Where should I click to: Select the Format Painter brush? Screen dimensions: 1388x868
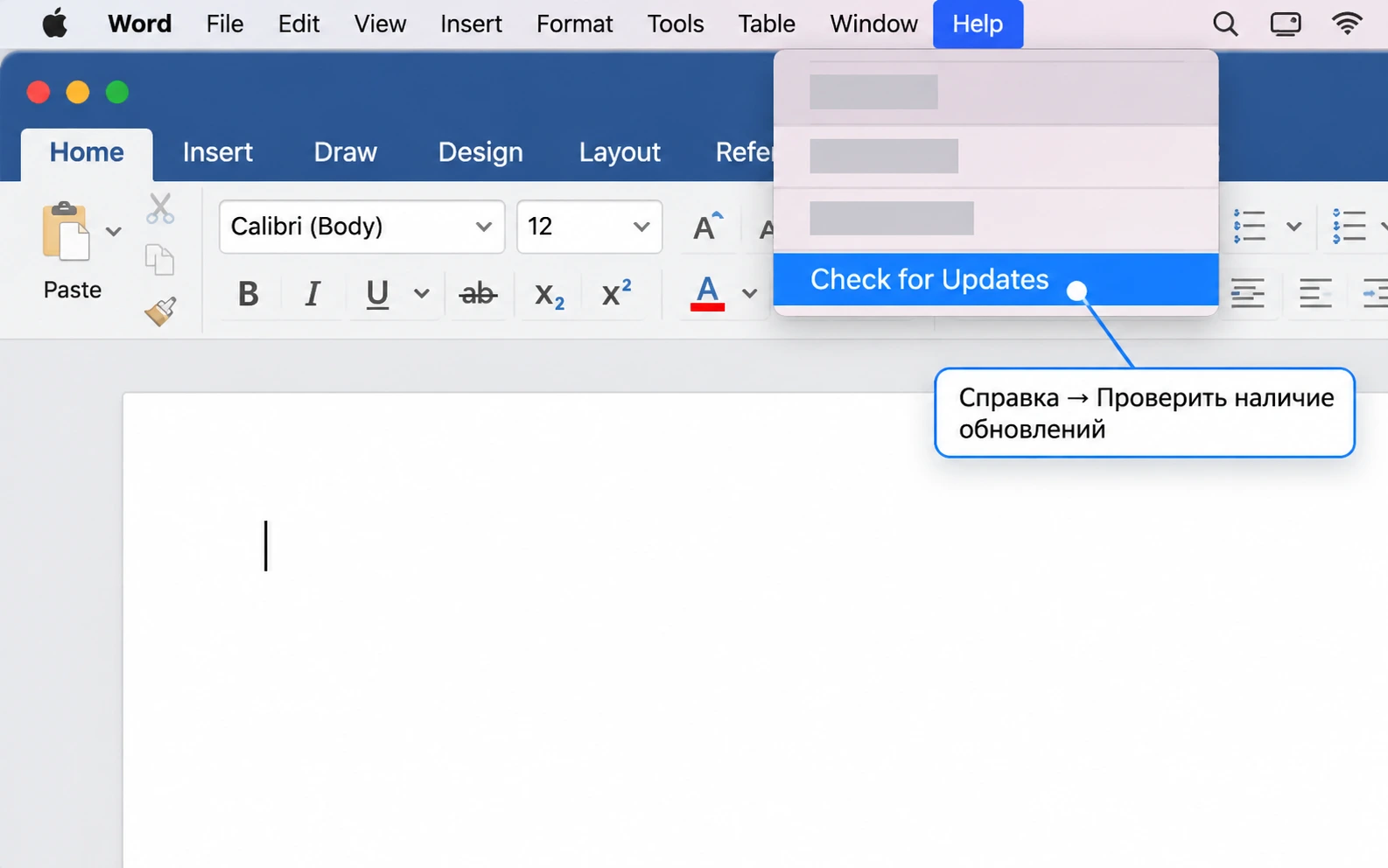click(x=160, y=311)
